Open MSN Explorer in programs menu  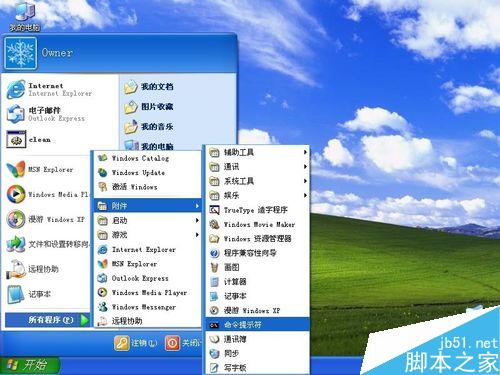148,264
